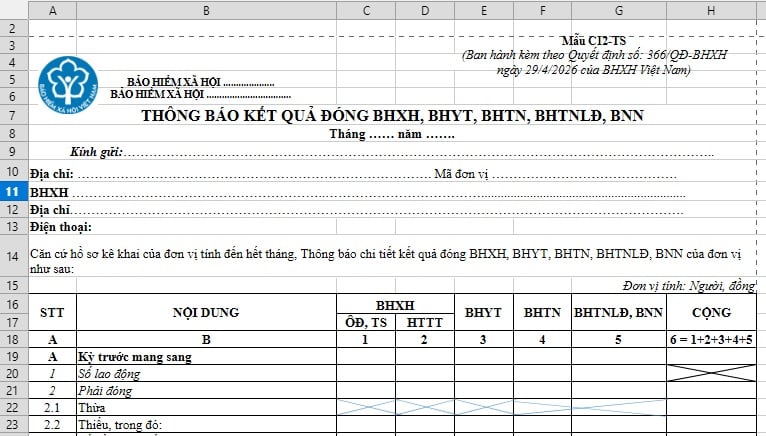766x436 pixels.
Task: Click the 'Thừa' cell
Action: [206, 408]
